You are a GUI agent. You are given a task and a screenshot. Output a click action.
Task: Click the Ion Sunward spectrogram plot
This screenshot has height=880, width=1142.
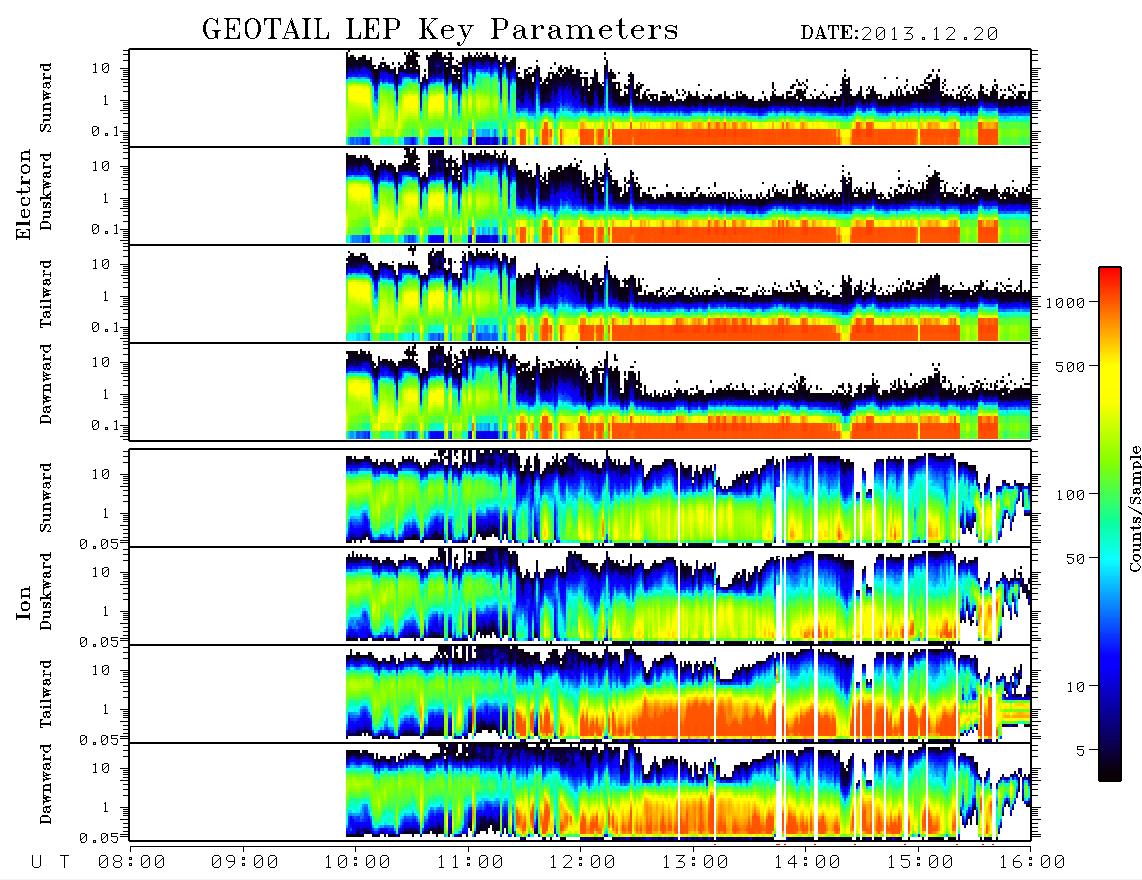click(580, 498)
